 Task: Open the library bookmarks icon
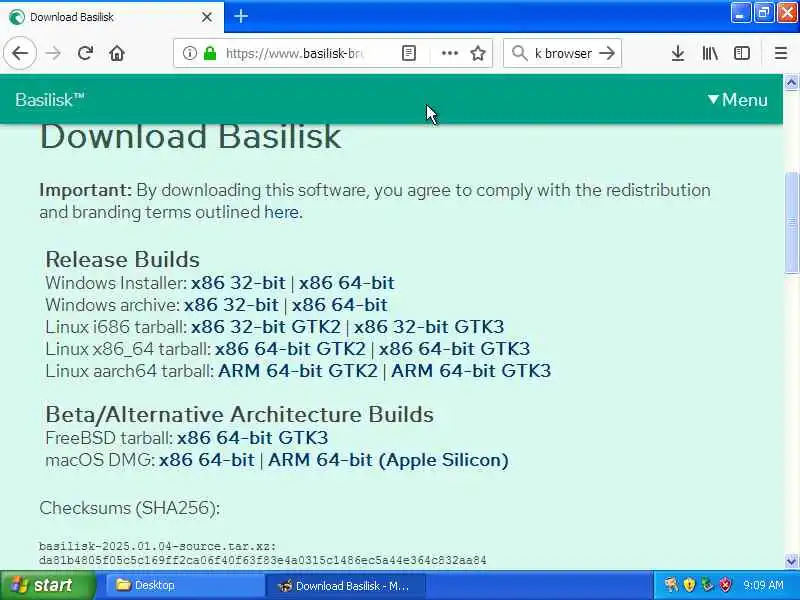(710, 53)
